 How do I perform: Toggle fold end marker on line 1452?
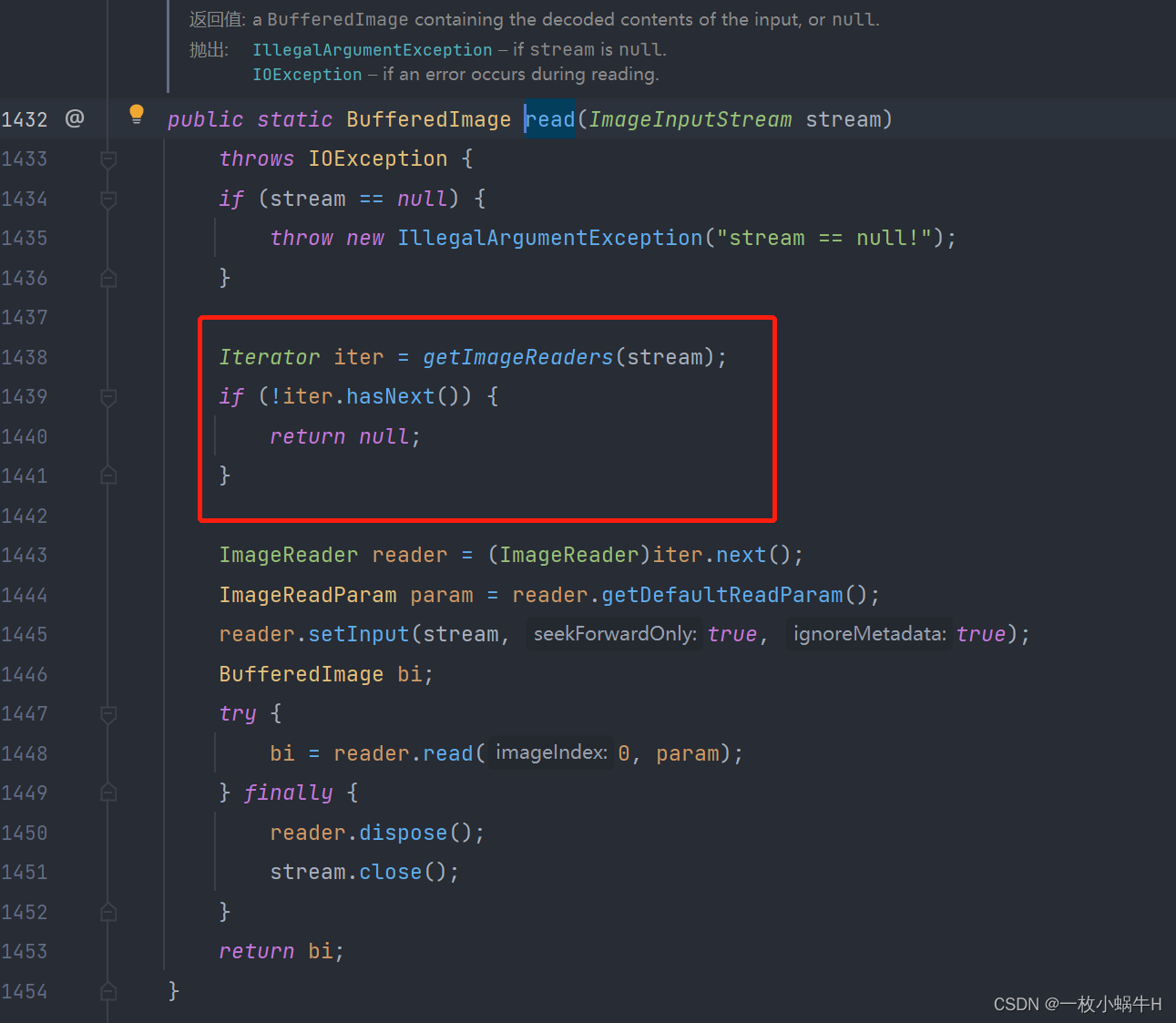[108, 912]
